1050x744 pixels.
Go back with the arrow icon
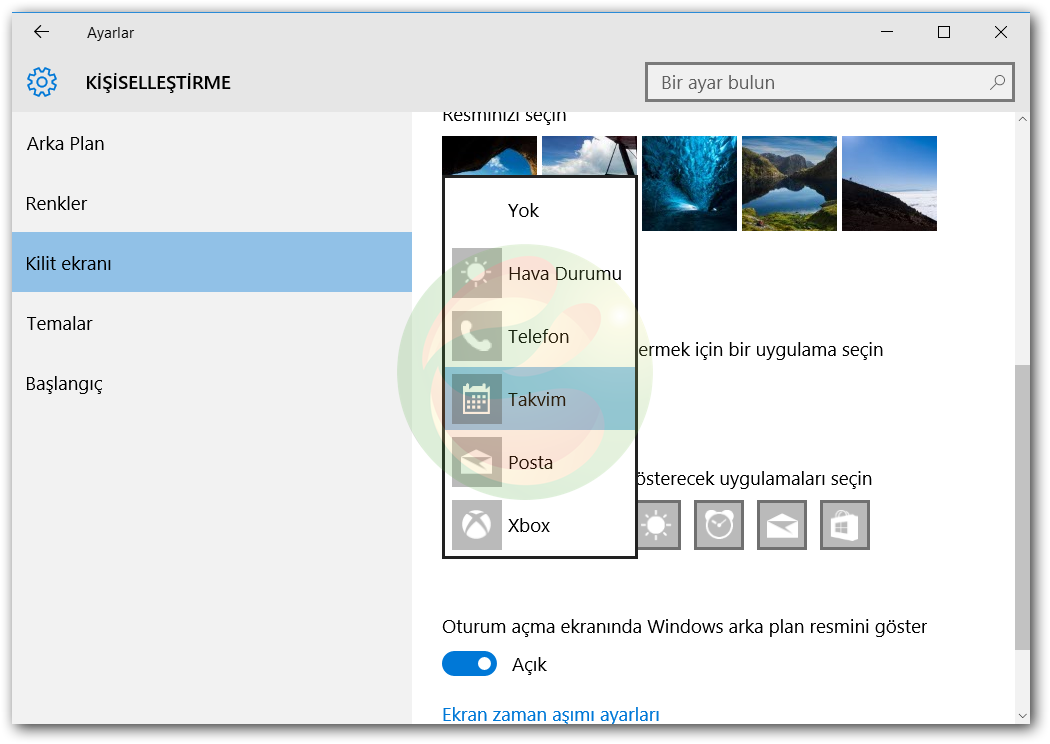[41, 32]
